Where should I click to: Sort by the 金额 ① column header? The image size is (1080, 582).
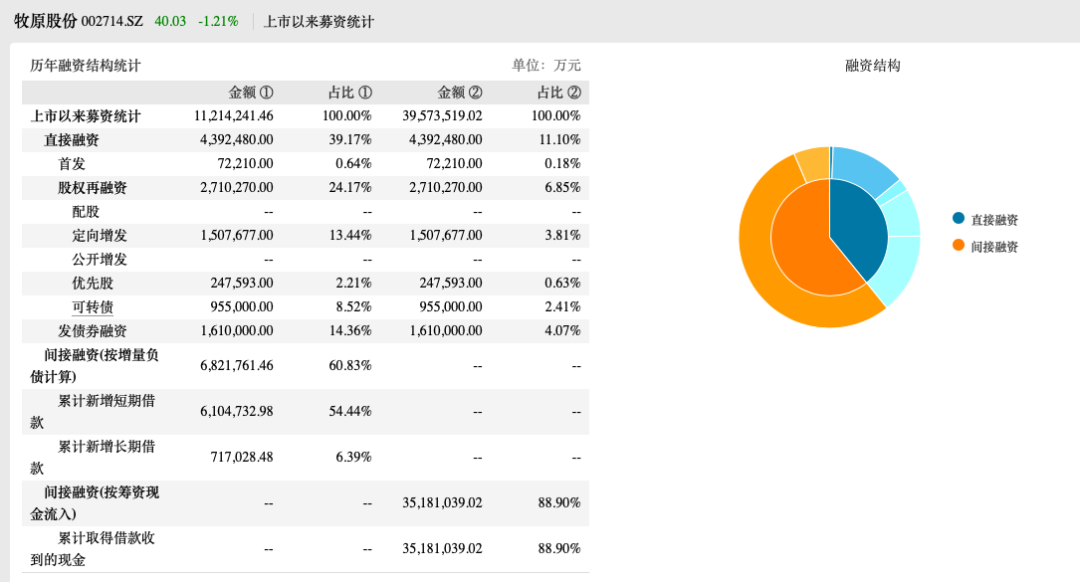pyautogui.click(x=251, y=92)
